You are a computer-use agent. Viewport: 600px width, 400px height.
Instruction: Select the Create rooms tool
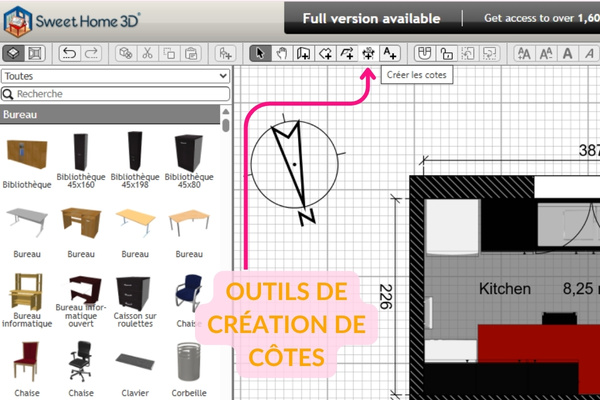[325, 53]
